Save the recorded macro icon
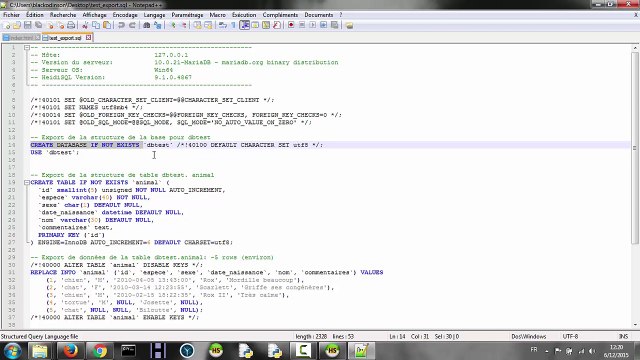 (334, 25)
